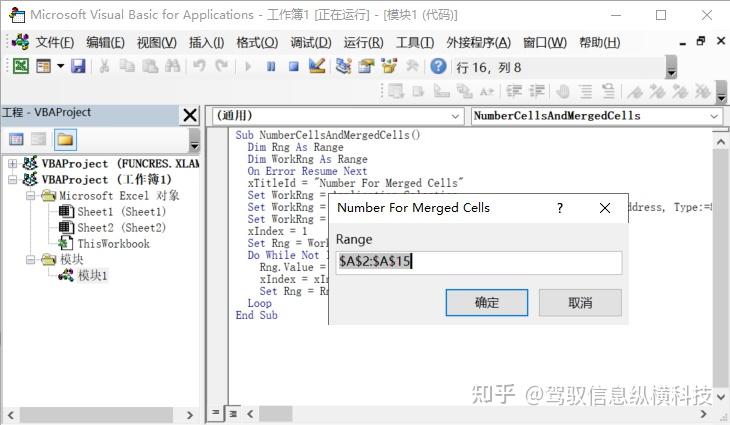Select Sheet2 (Sheet2) in project tree
The height and width of the screenshot is (425, 730).
[122, 228]
